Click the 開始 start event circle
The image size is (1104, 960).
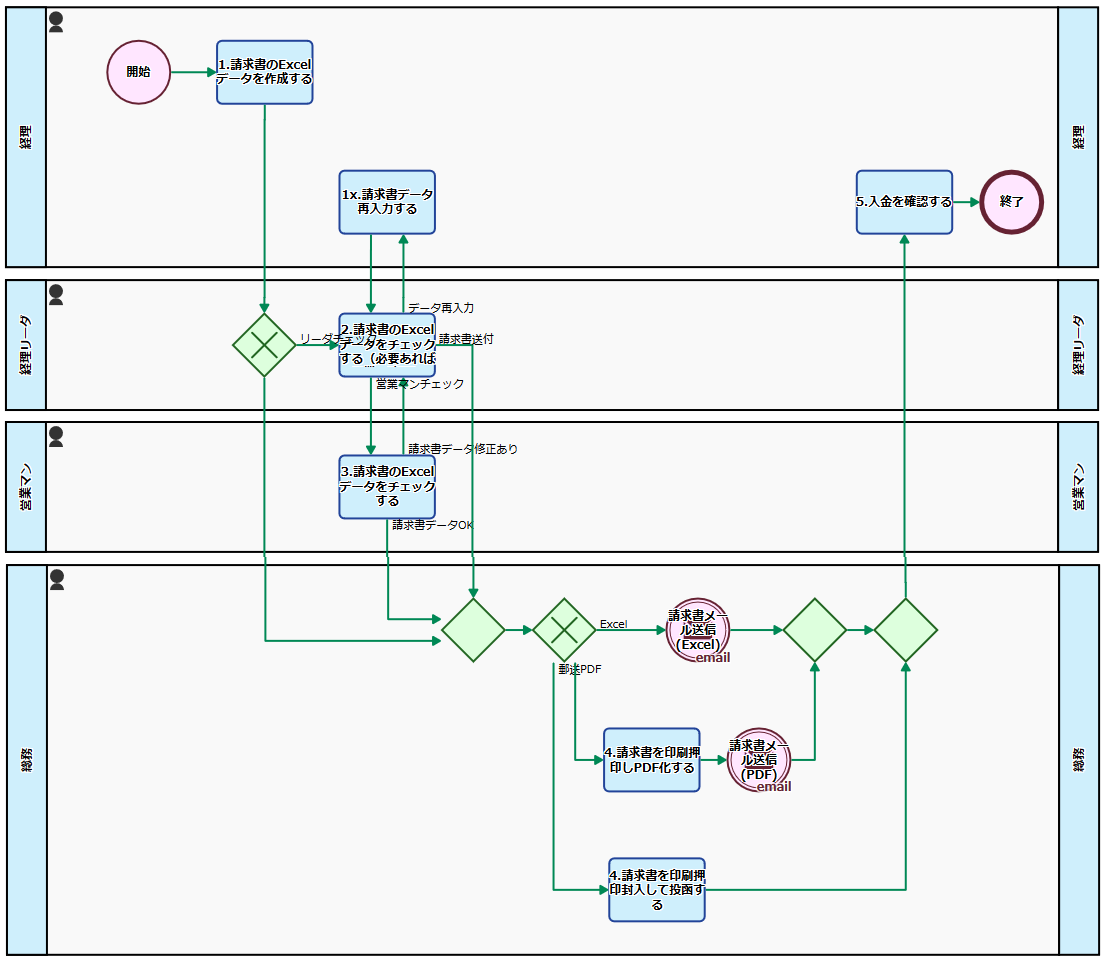click(139, 72)
